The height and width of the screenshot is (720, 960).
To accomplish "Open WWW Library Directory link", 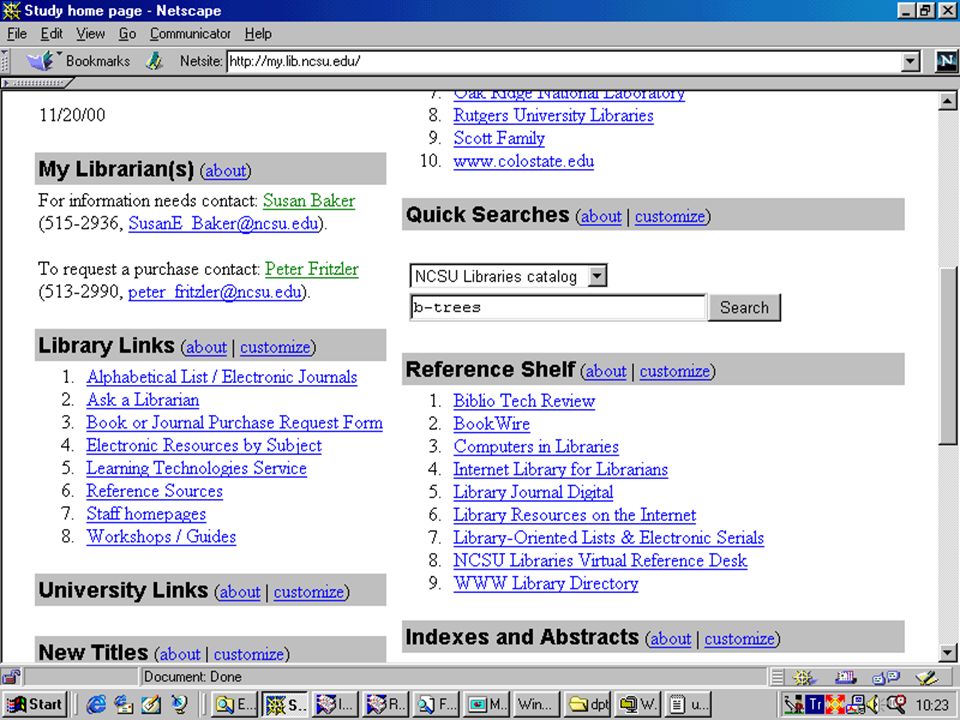I will click(x=546, y=583).
